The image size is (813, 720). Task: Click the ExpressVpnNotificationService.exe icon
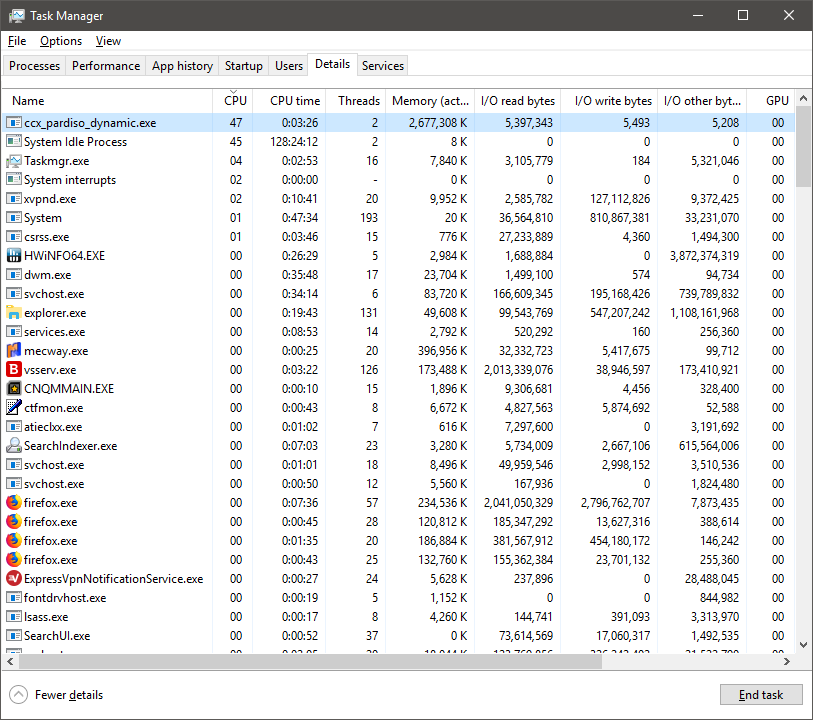point(14,578)
